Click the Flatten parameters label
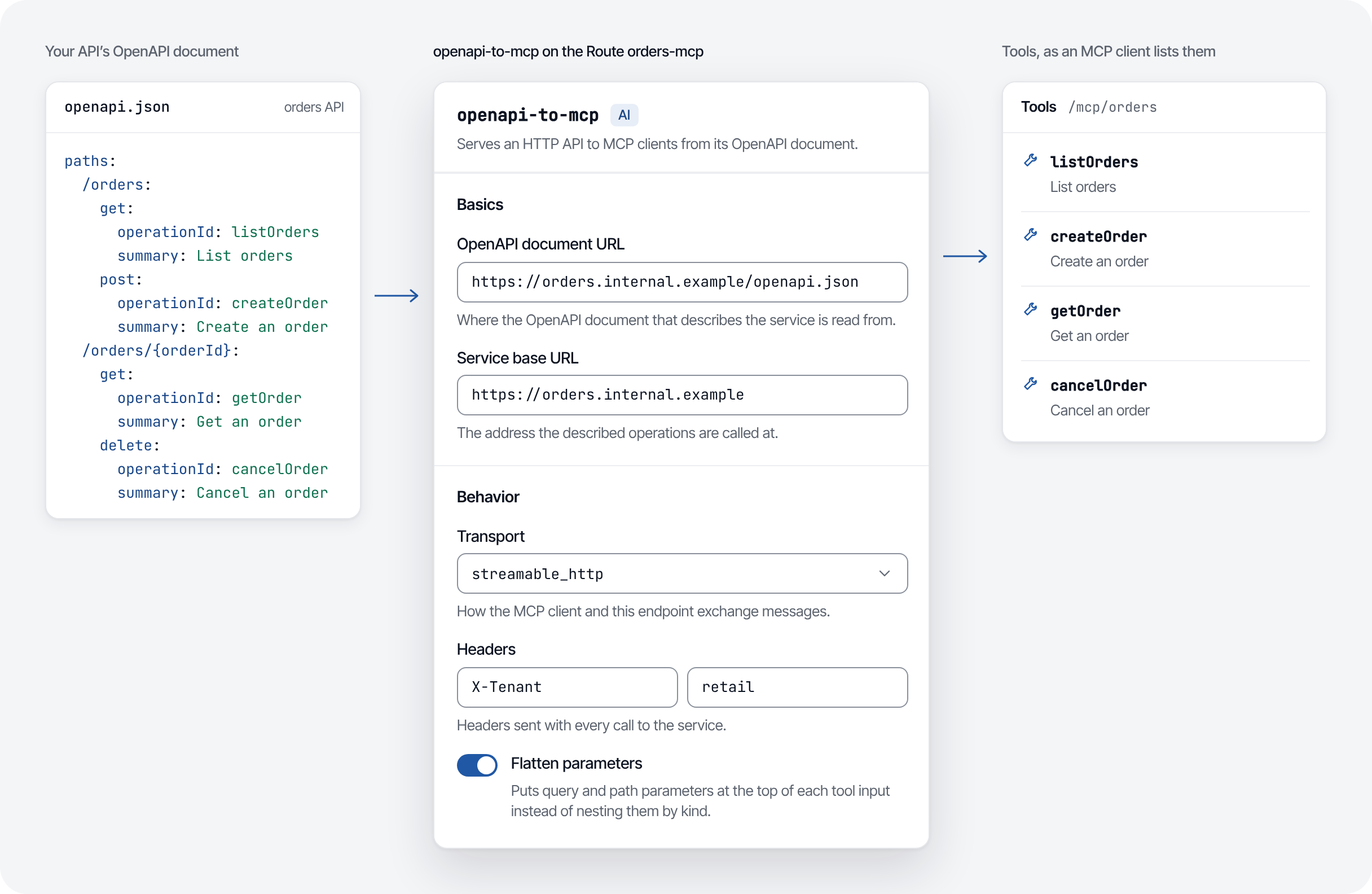This screenshot has width=1372, height=894. coord(576,763)
